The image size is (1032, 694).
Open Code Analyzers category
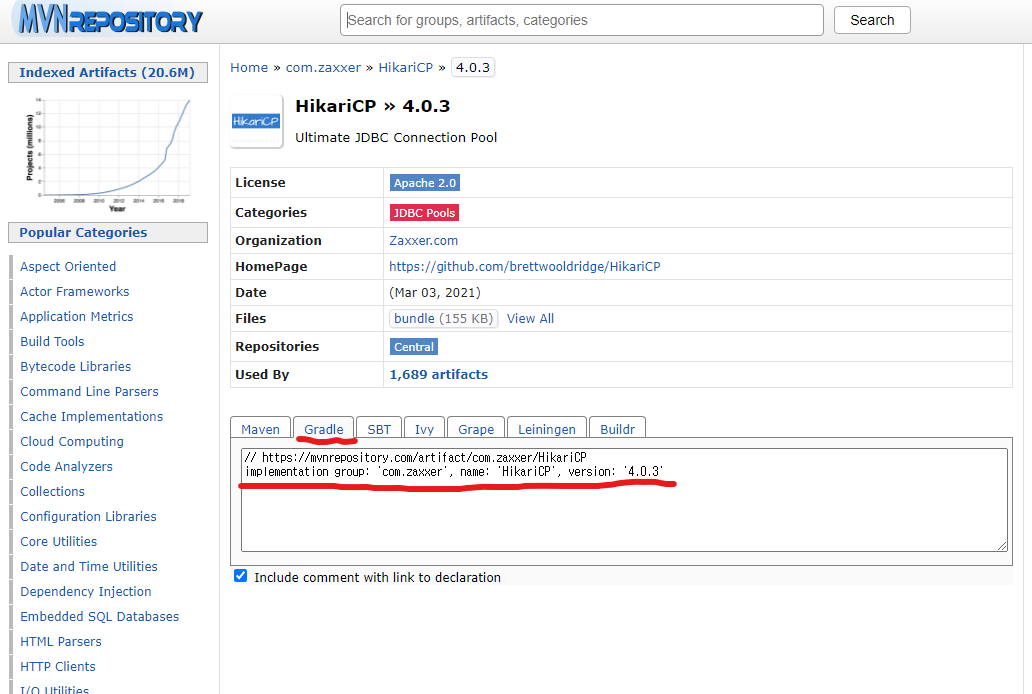66,466
